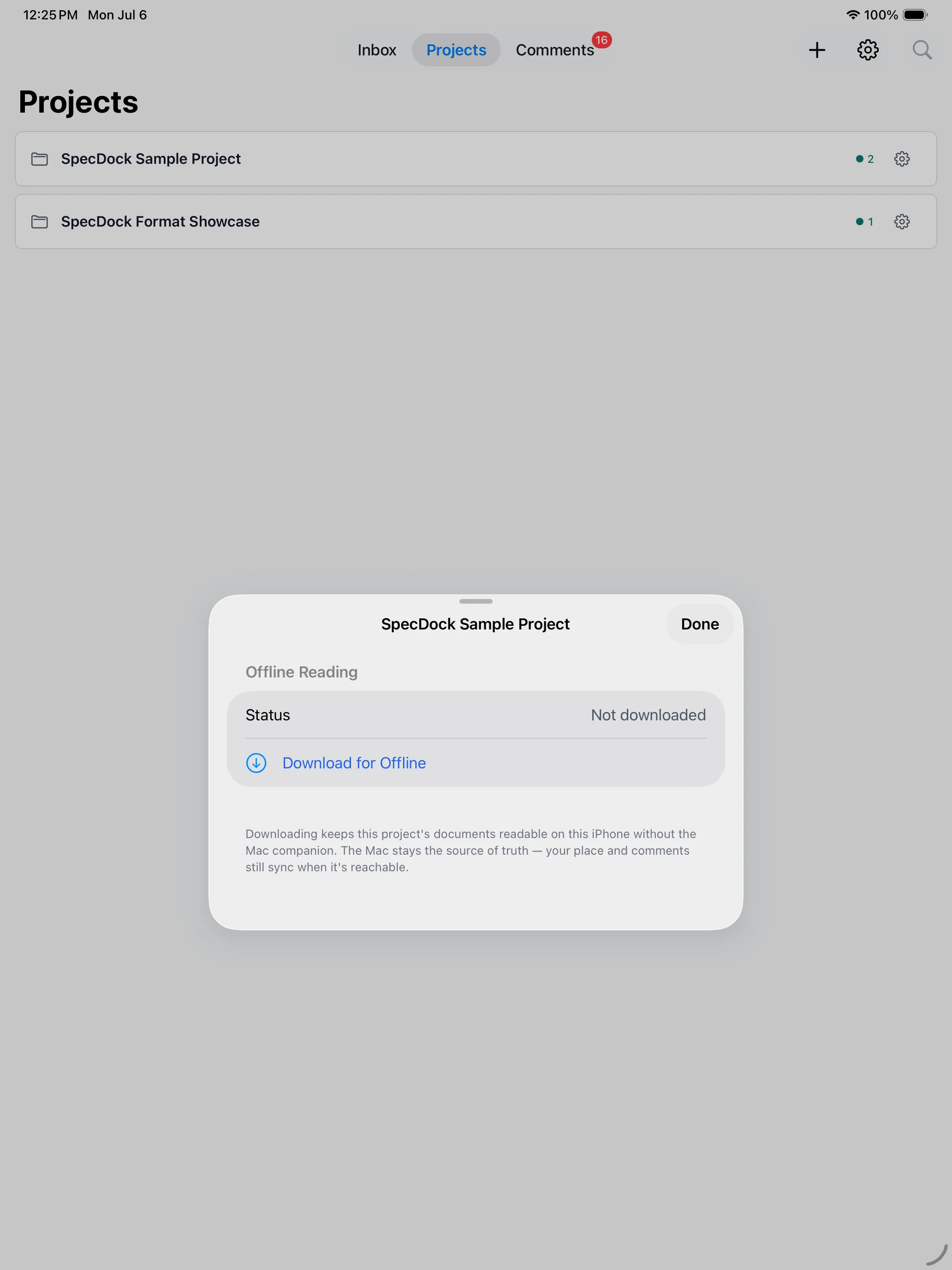952x1270 pixels.
Task: Tap the offline download explanation footnote
Action: tap(470, 851)
